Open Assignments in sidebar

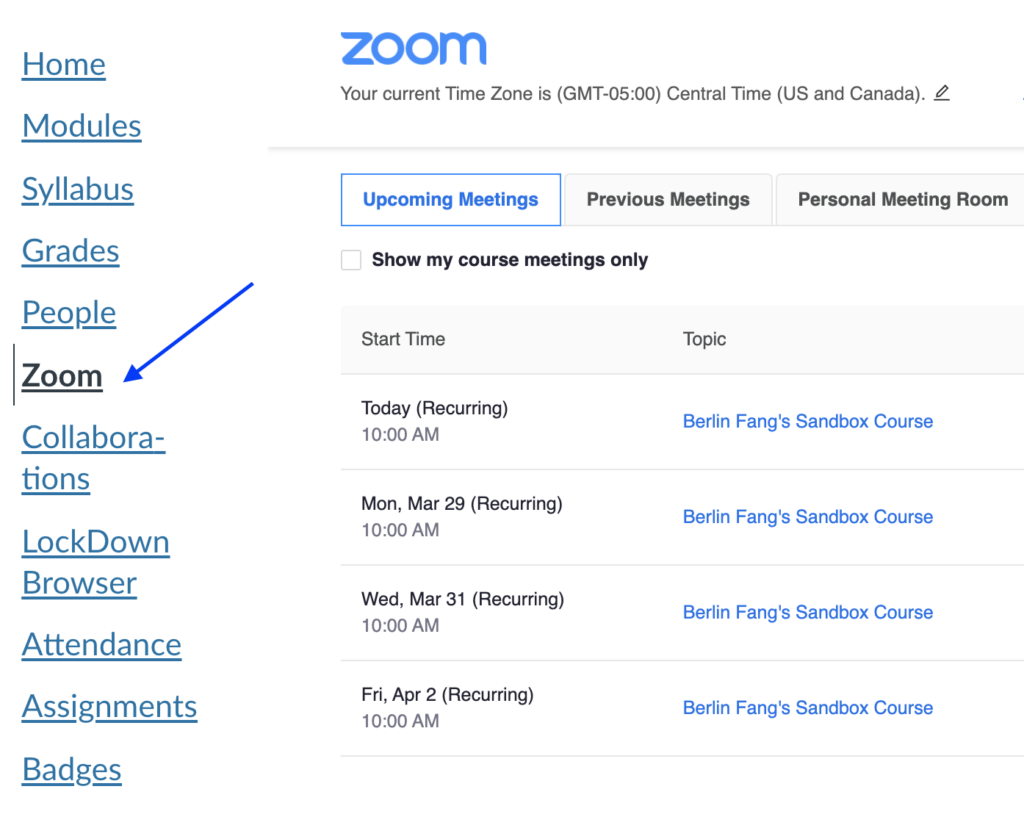tap(109, 707)
